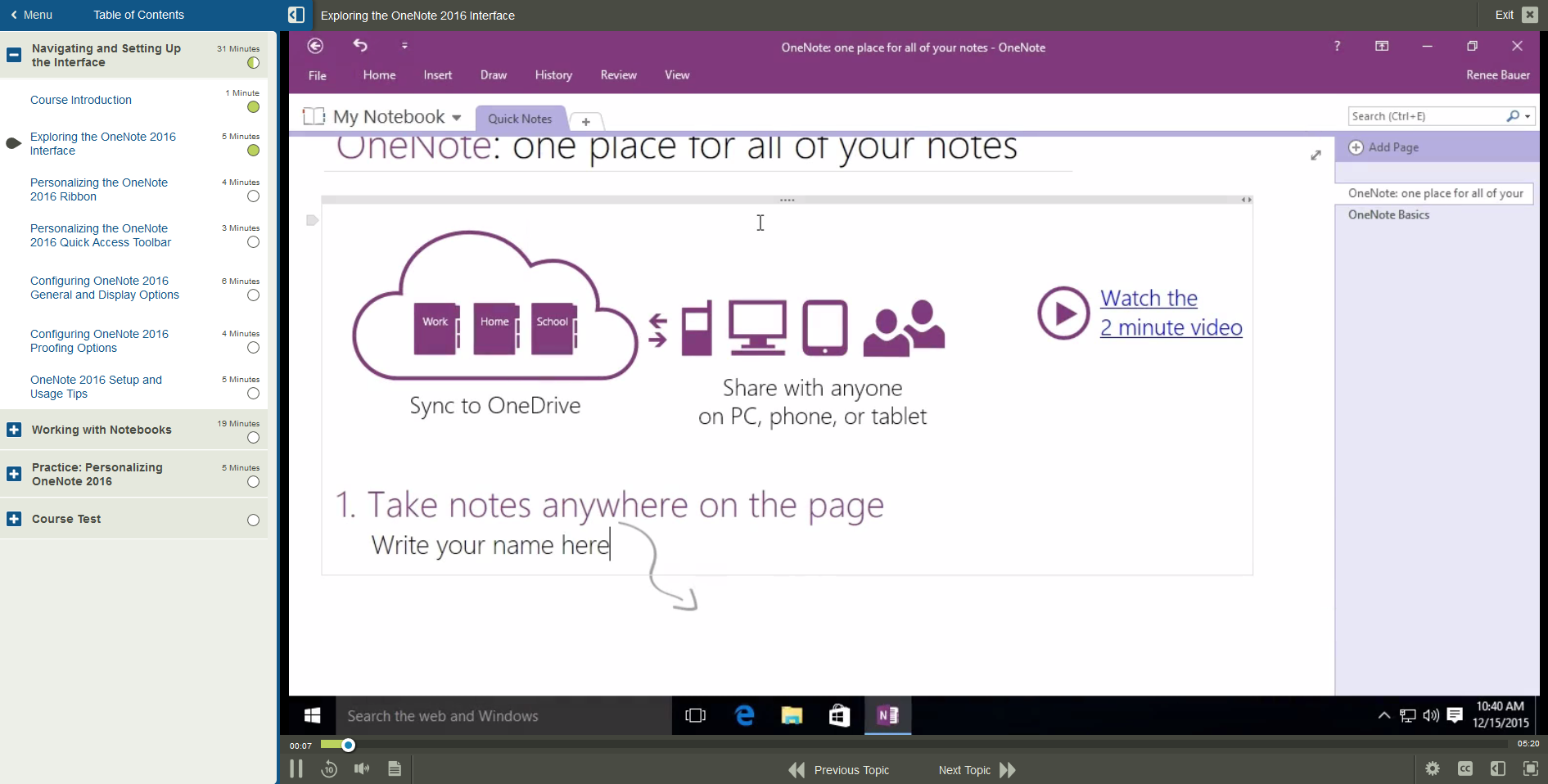Screen dimensions: 1548x784
Task: Click the Add Page button icon
Action: [1356, 147]
